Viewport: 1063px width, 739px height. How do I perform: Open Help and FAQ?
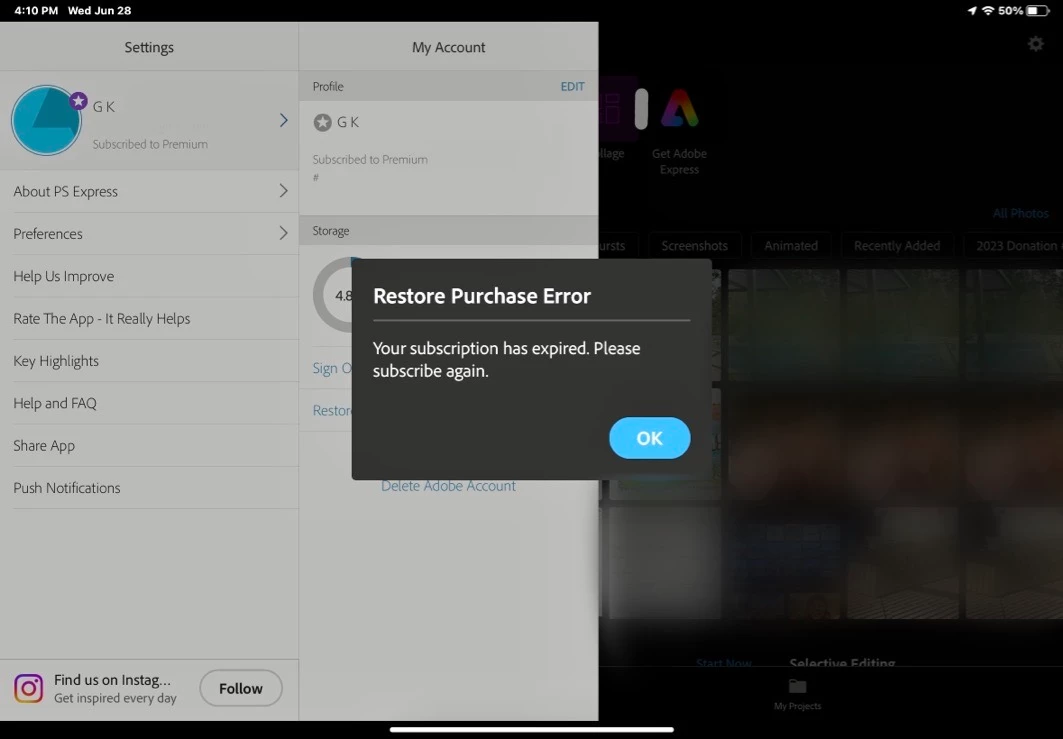149,403
